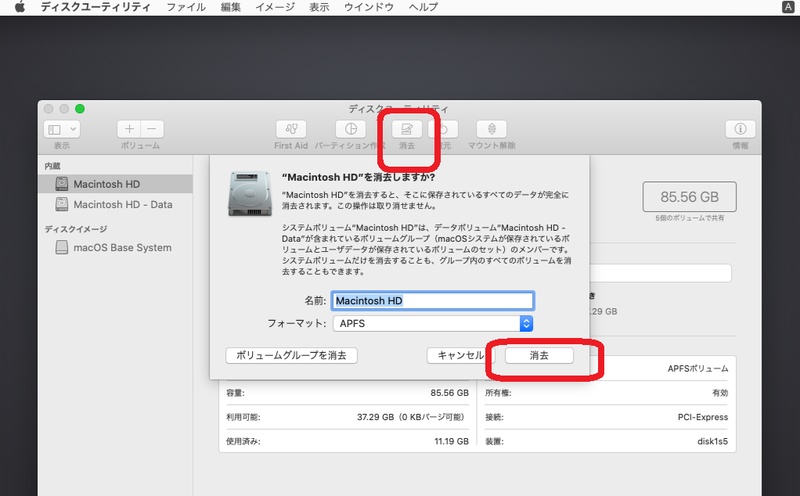Click the 利用可能 37.29 GB value
This screenshot has height=496, width=800.
pos(411,417)
